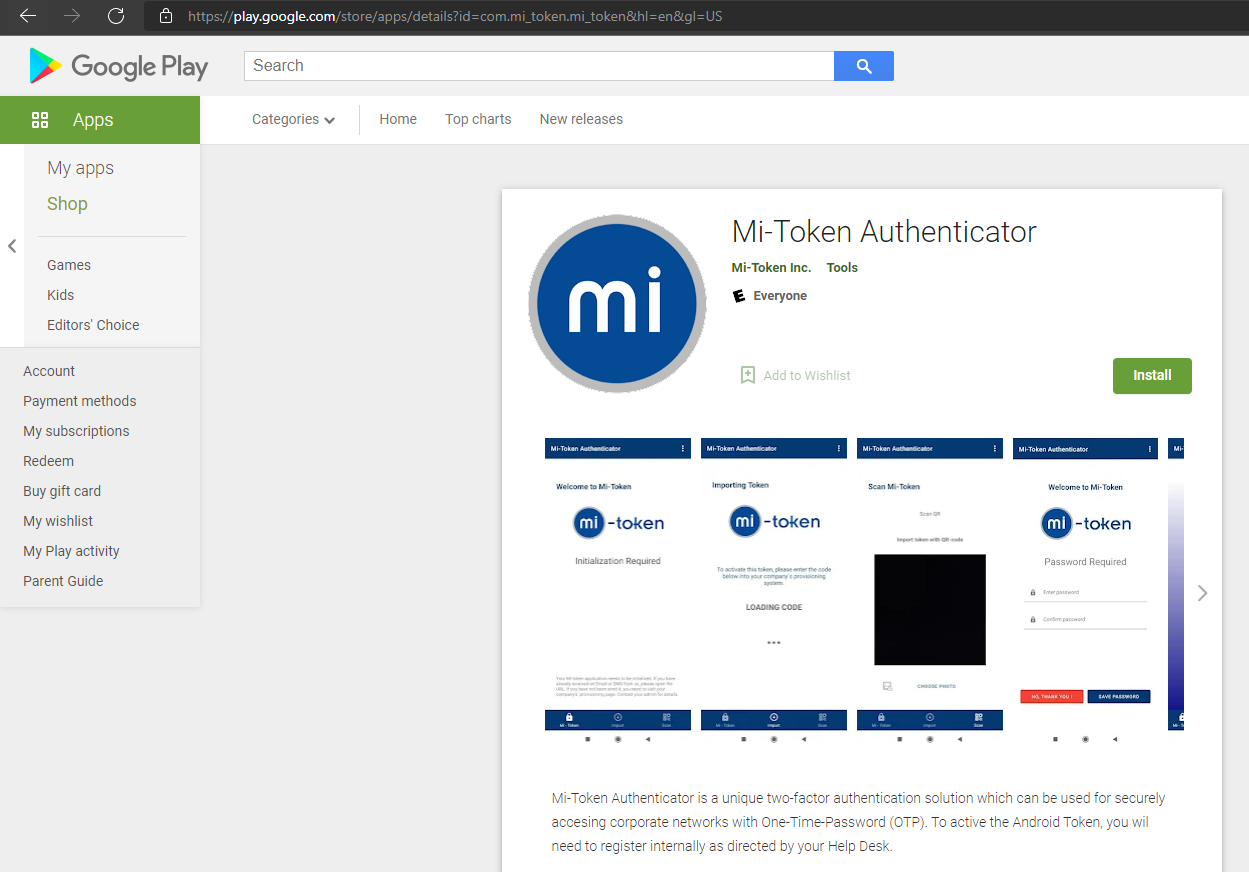Select the Apps section header

point(100,120)
